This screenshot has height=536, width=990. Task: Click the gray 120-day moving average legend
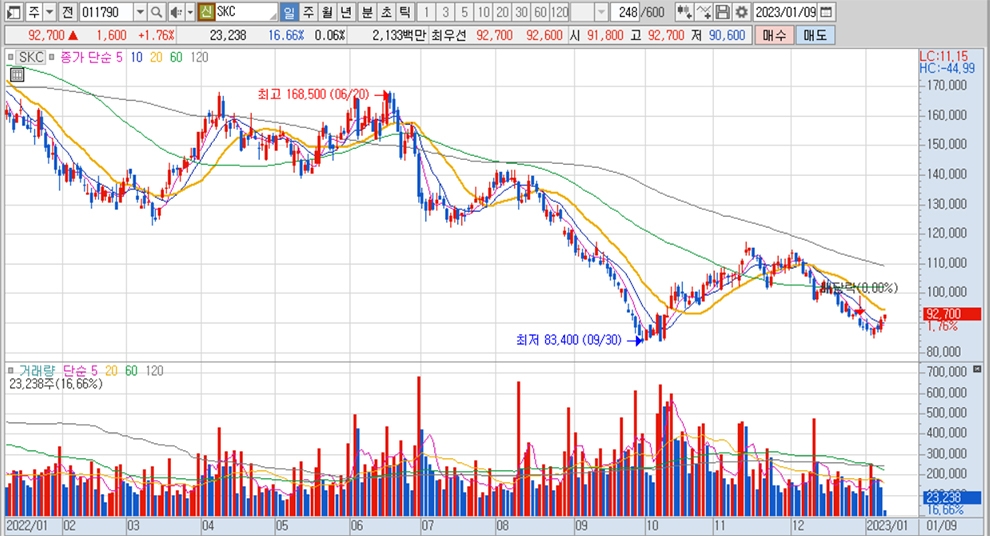click(x=199, y=57)
